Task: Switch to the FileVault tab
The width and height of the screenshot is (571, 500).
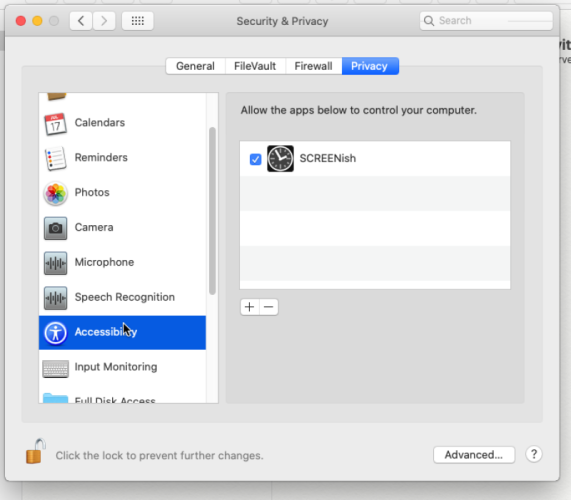Action: tap(255, 66)
